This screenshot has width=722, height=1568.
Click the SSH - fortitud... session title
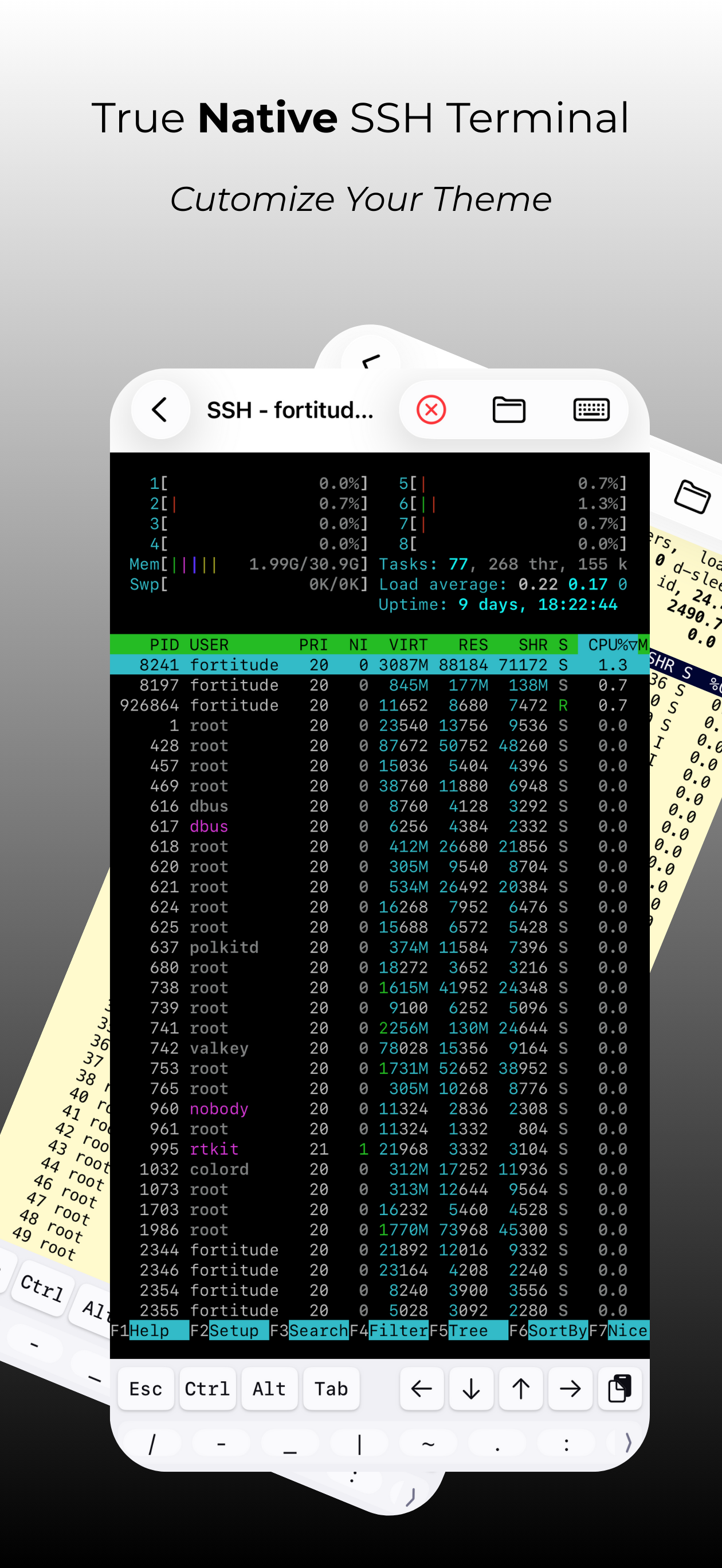290,410
